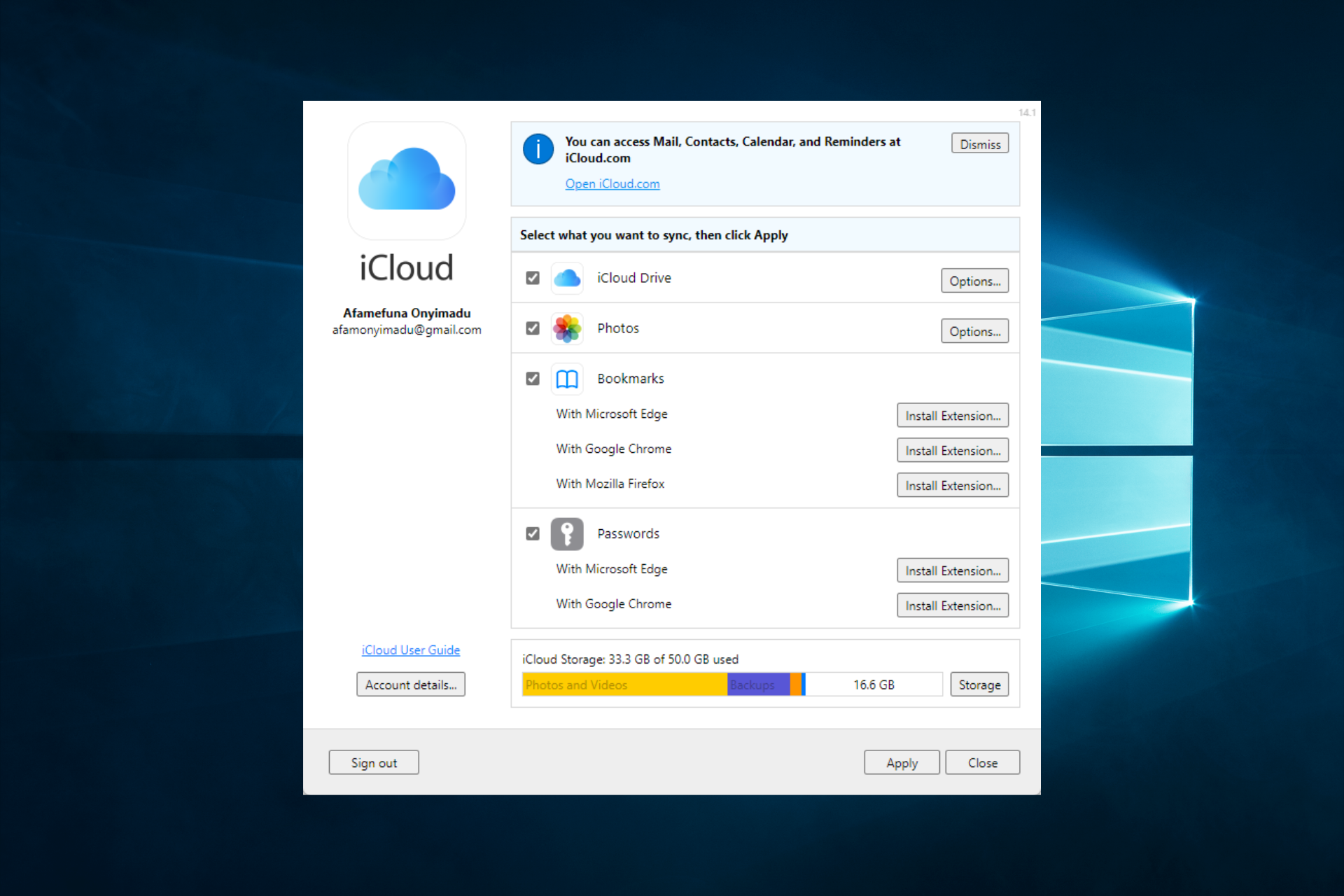This screenshot has width=1344, height=896.
Task: Click the yellow Photos and Videos storage segment
Action: (624, 685)
